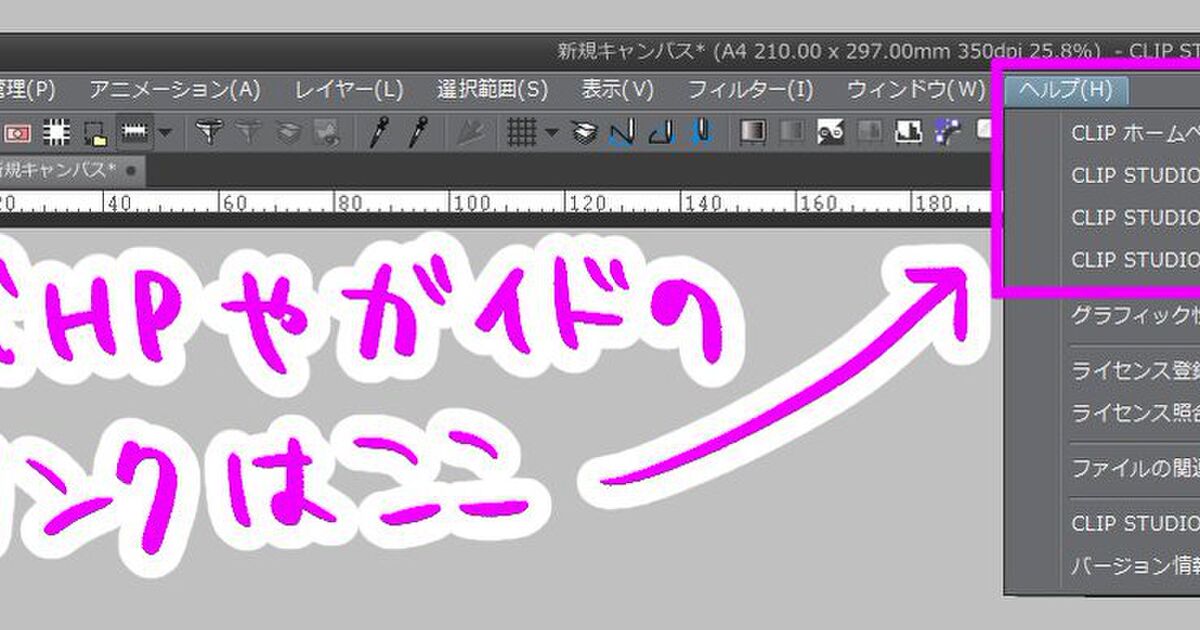Click the grid icon in the toolbar
1200x630 pixels.
click(x=522, y=132)
